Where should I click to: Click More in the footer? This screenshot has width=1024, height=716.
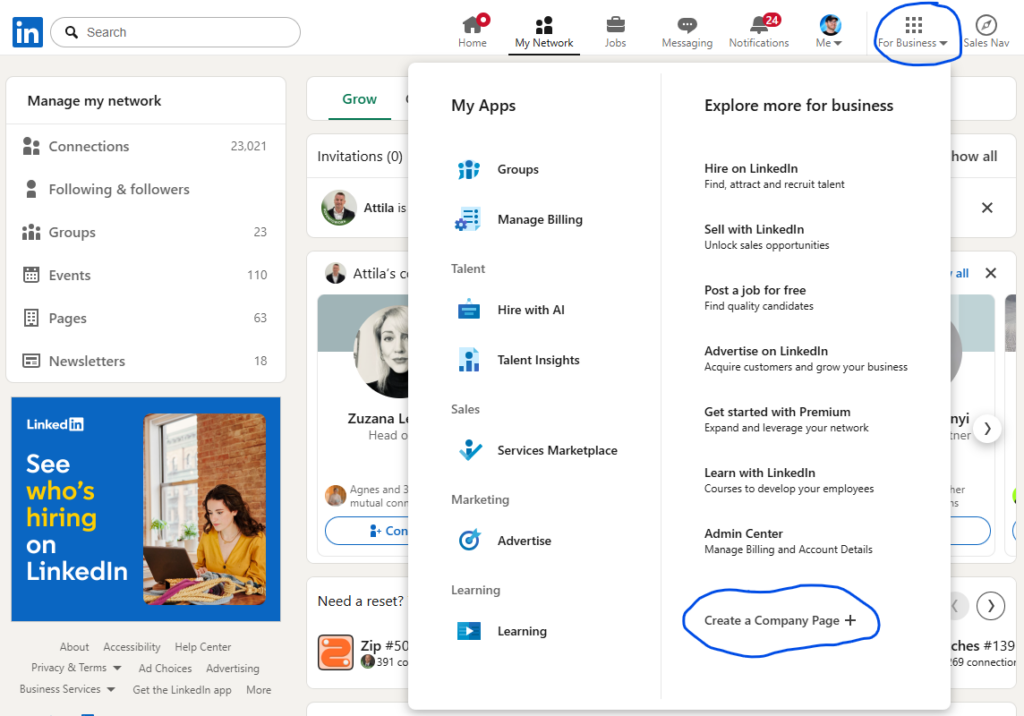point(259,690)
